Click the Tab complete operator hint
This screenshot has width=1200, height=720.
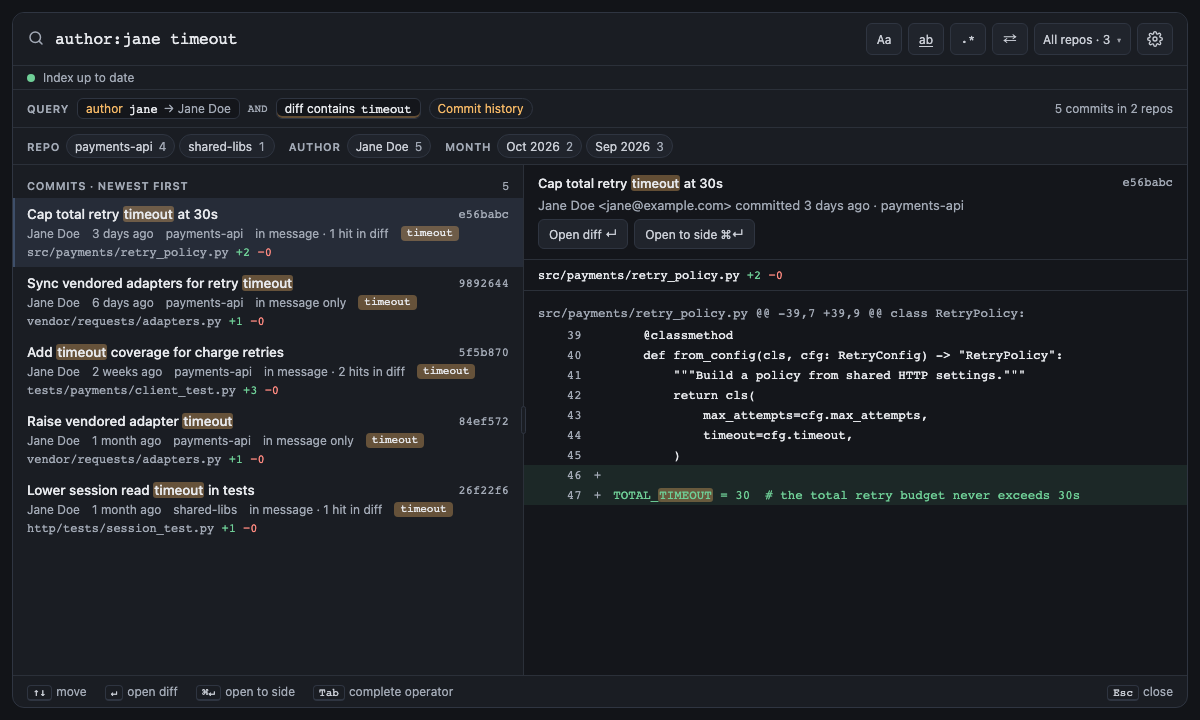(383, 692)
